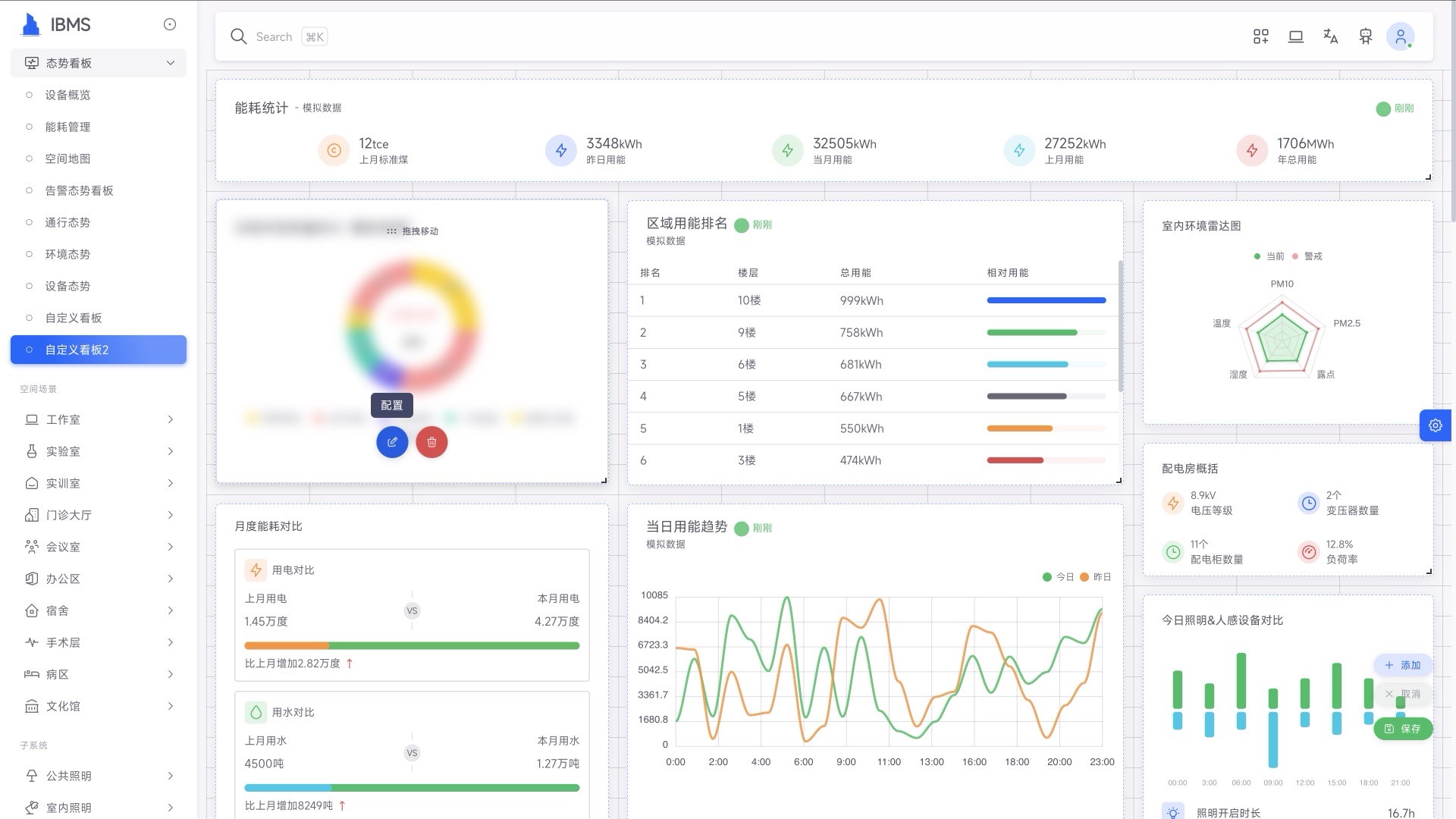The height and width of the screenshot is (819, 1456).
Task: Click the sidebar collapse circle icon
Action: [x=170, y=25]
